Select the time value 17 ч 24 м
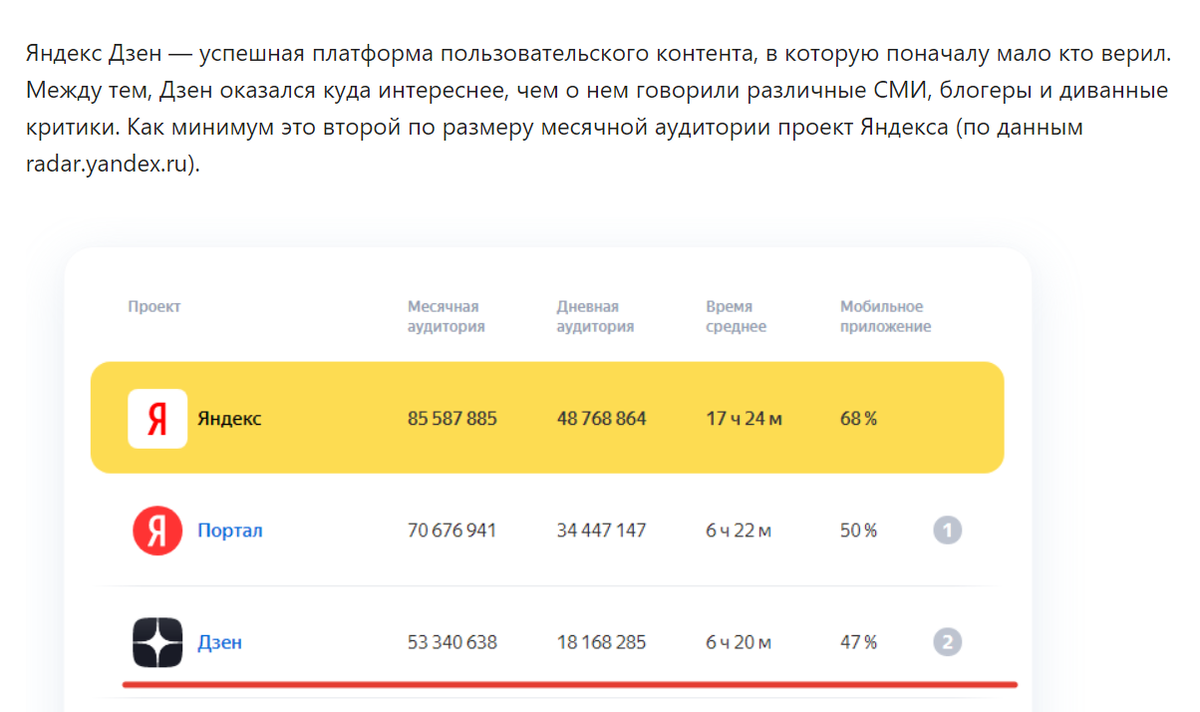This screenshot has width=1200, height=712. click(x=744, y=418)
